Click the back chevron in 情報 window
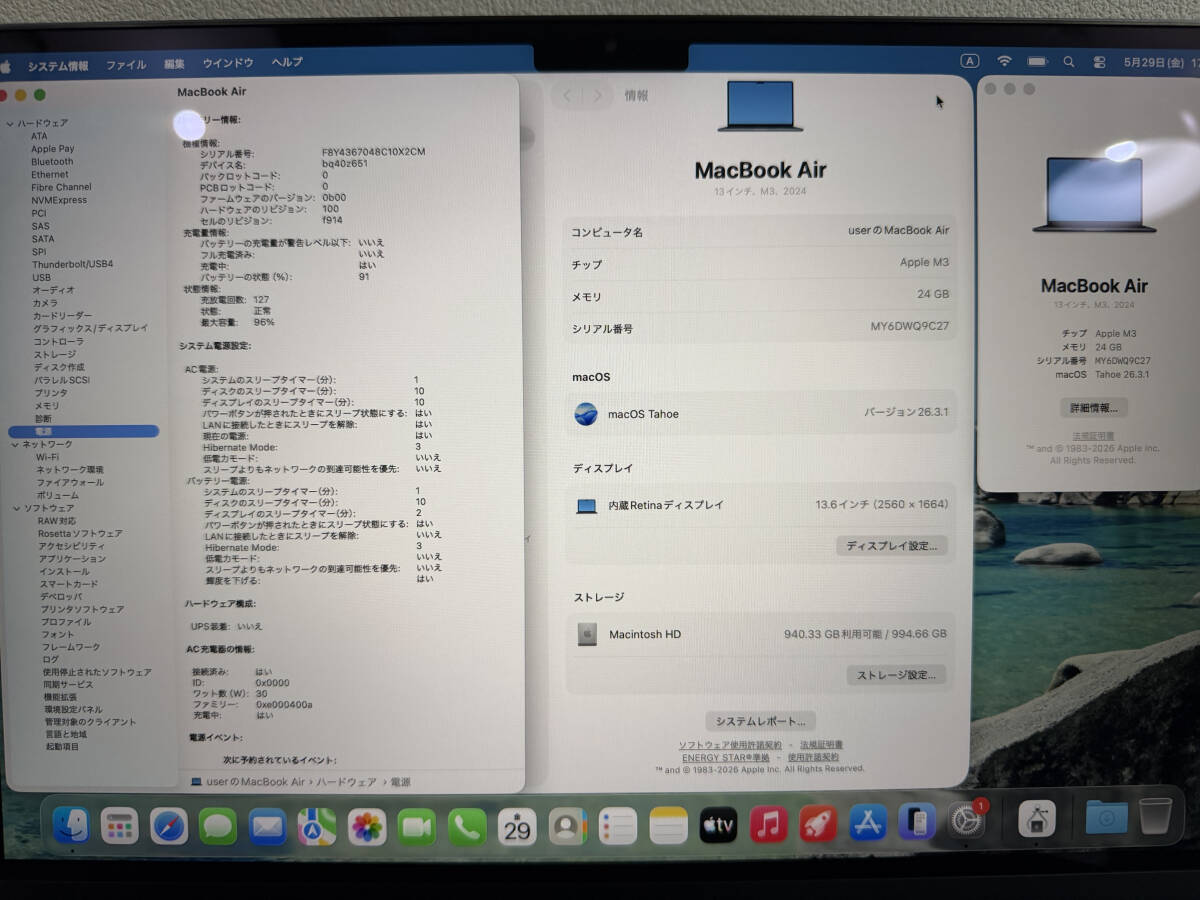1200x900 pixels. click(567, 96)
